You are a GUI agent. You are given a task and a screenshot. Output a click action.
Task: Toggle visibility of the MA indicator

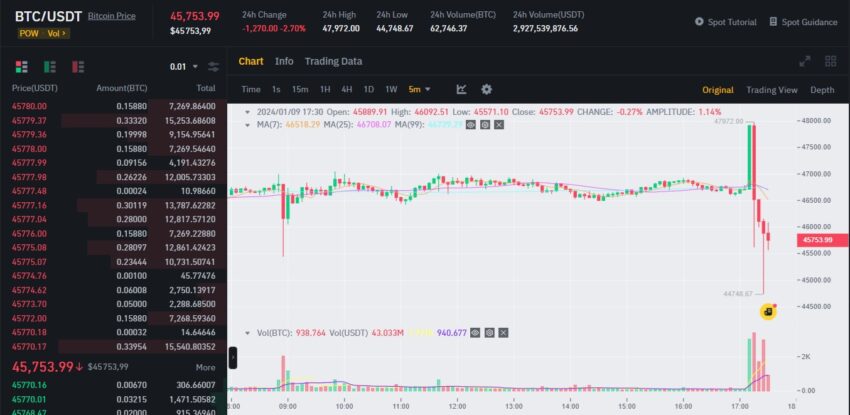point(471,125)
